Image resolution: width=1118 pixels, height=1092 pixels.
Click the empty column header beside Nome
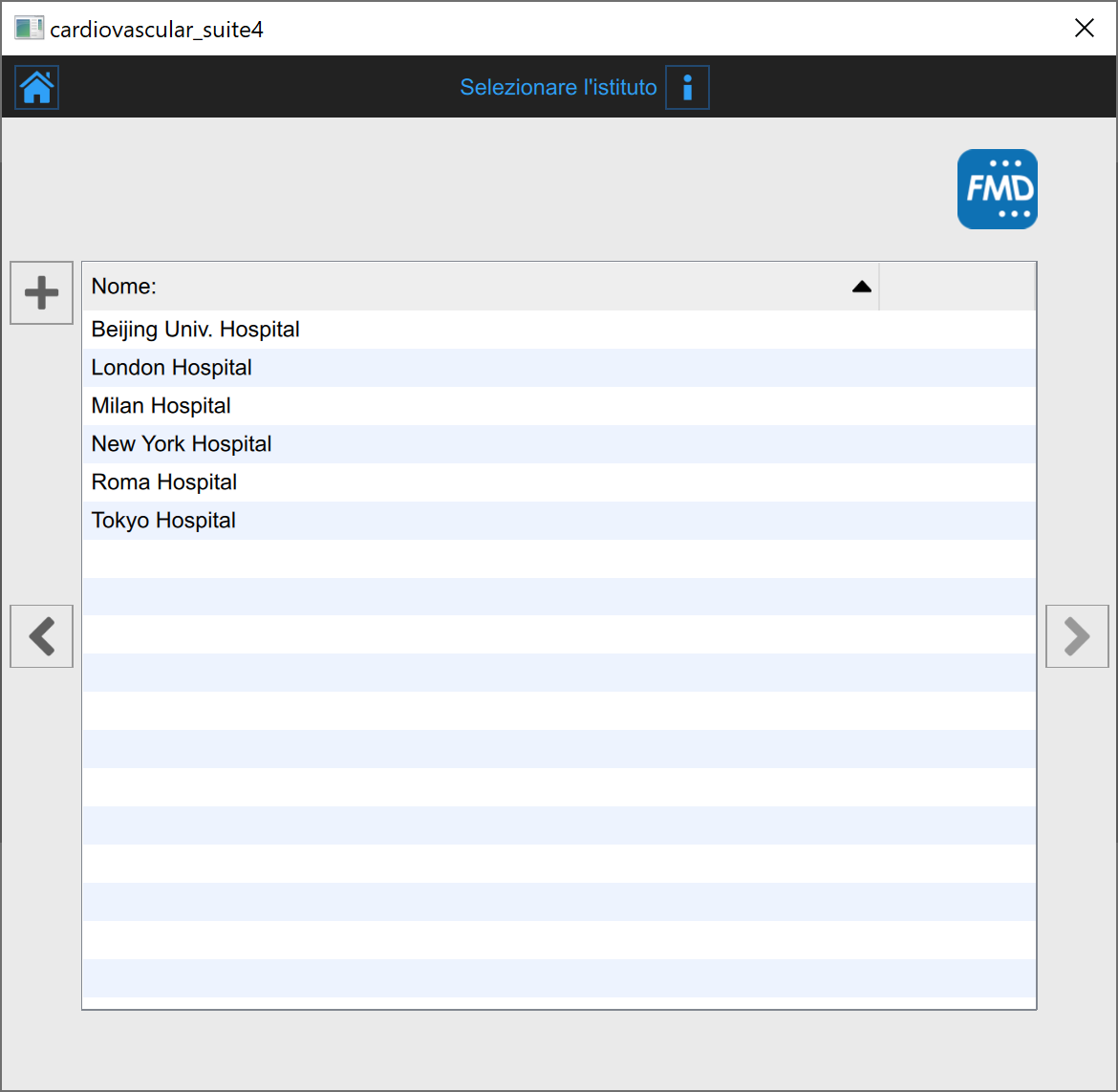(957, 287)
